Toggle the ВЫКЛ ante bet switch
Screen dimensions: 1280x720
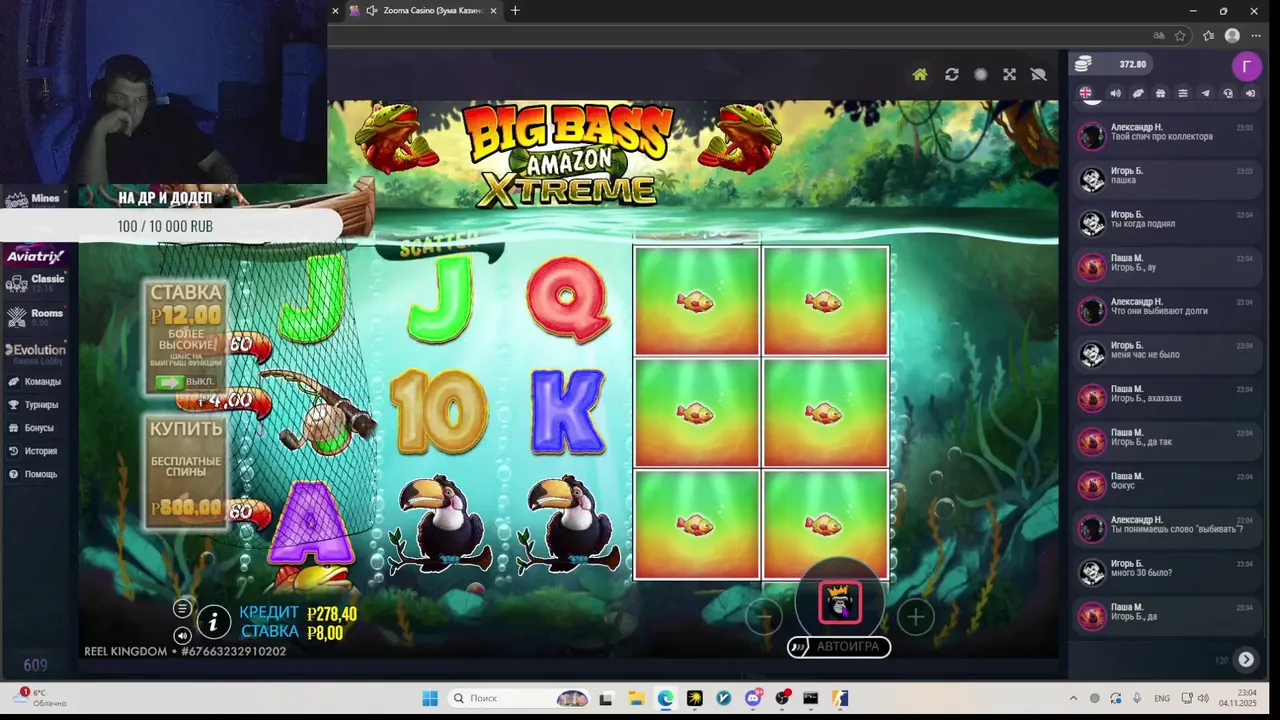[185, 382]
